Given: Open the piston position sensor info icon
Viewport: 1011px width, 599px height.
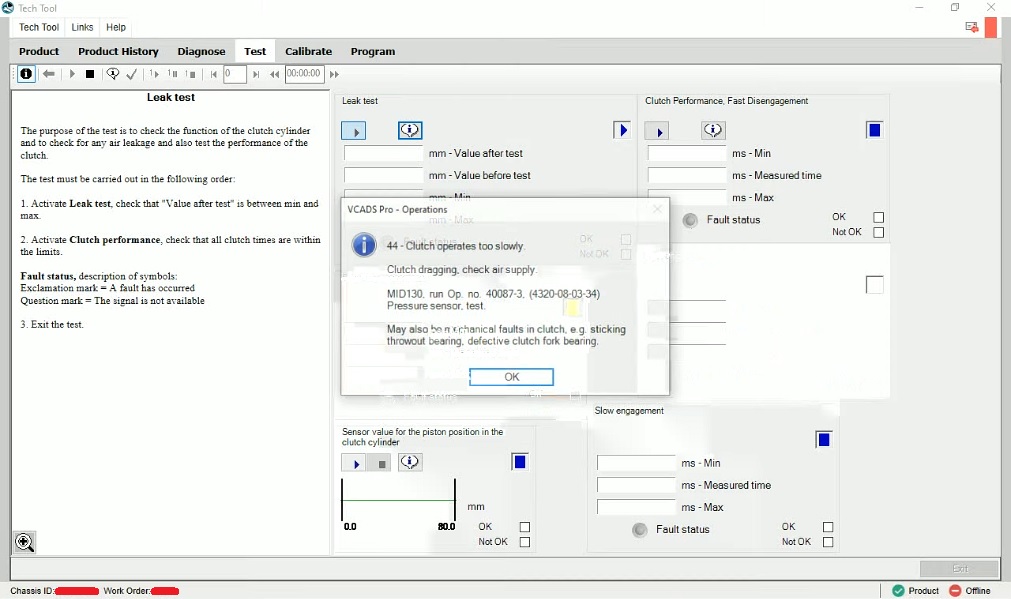Looking at the screenshot, I should [410, 462].
